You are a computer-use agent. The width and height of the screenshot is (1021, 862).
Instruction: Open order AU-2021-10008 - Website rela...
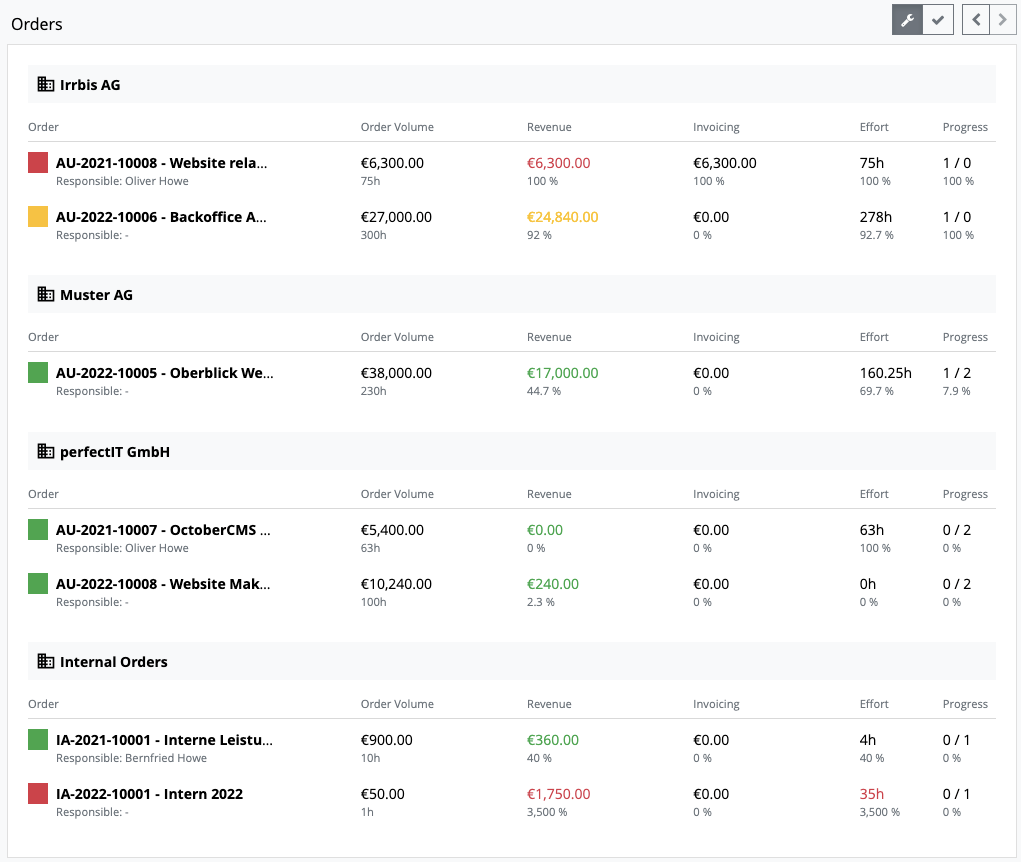pyautogui.click(x=161, y=163)
